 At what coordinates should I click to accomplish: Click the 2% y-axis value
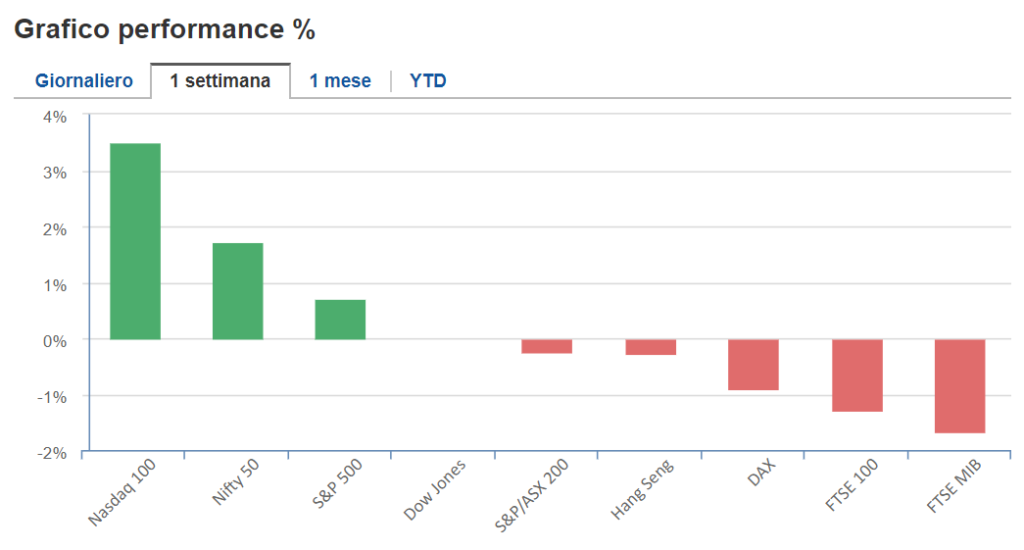[x=55, y=229]
